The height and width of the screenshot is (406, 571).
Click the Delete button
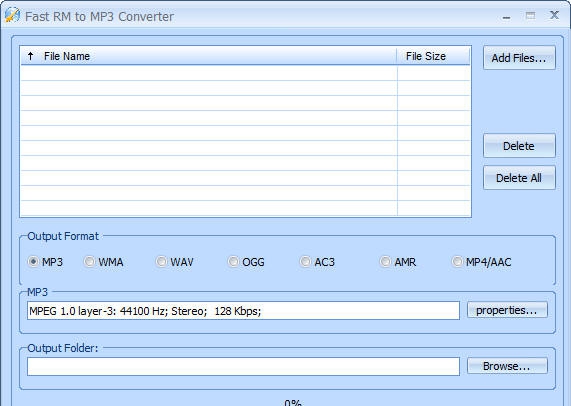(x=519, y=146)
